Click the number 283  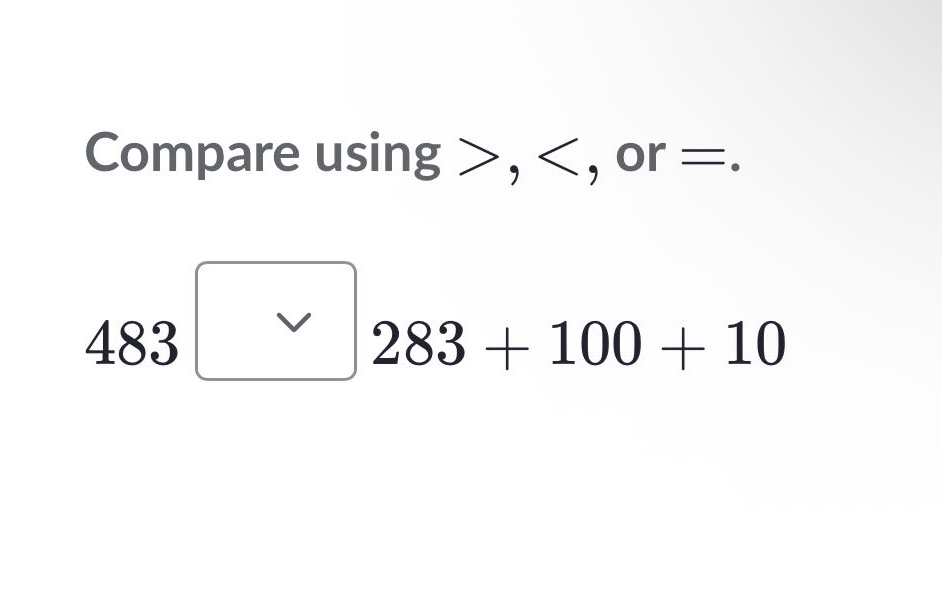(420, 343)
